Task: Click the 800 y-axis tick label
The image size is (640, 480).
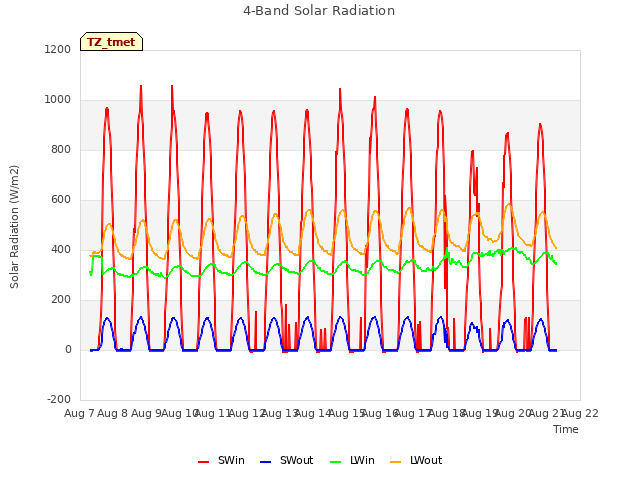Action: pos(61,149)
